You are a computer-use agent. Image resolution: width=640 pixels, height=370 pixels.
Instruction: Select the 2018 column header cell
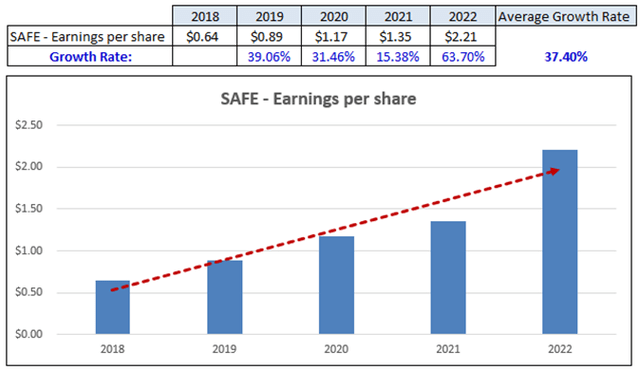coord(204,16)
